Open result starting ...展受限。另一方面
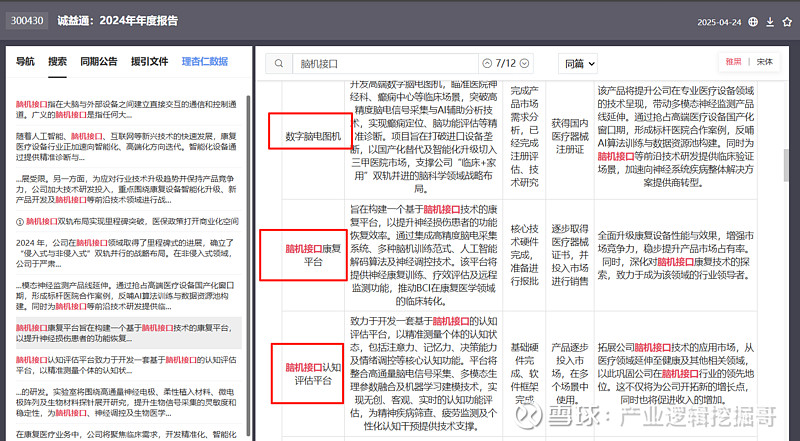The width and height of the screenshot is (800, 441). click(127, 189)
